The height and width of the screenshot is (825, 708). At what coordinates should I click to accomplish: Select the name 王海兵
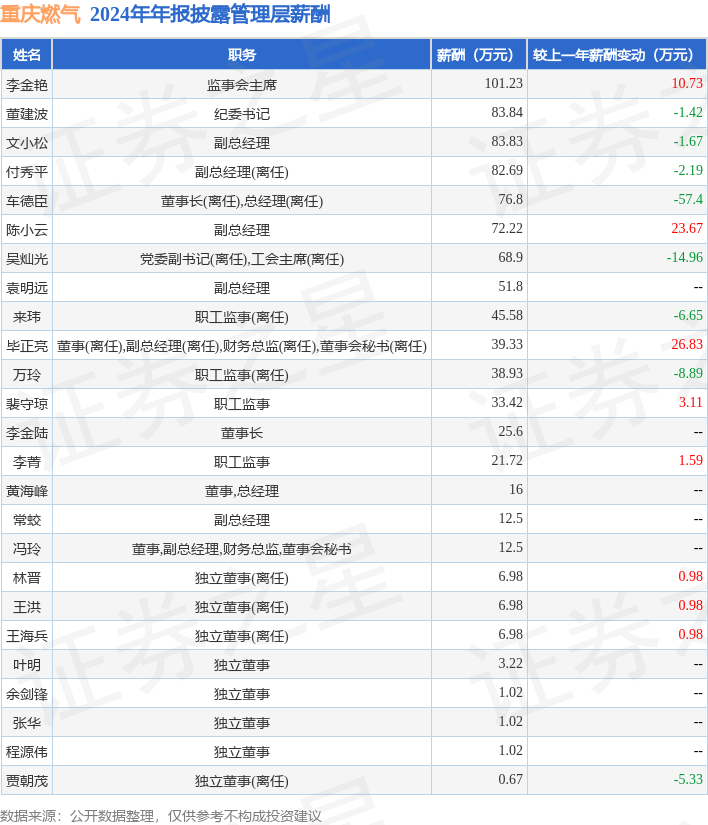(27, 635)
